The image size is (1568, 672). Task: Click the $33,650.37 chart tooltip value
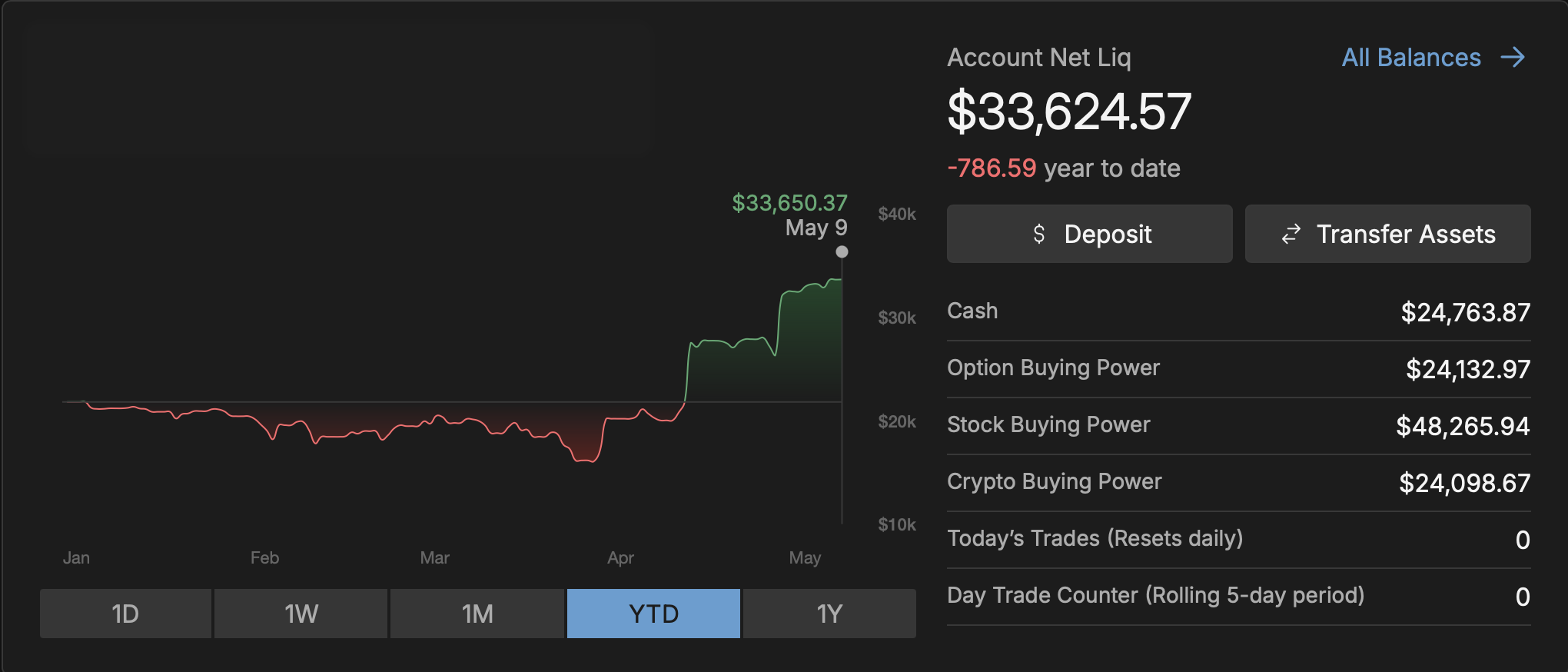(x=789, y=203)
